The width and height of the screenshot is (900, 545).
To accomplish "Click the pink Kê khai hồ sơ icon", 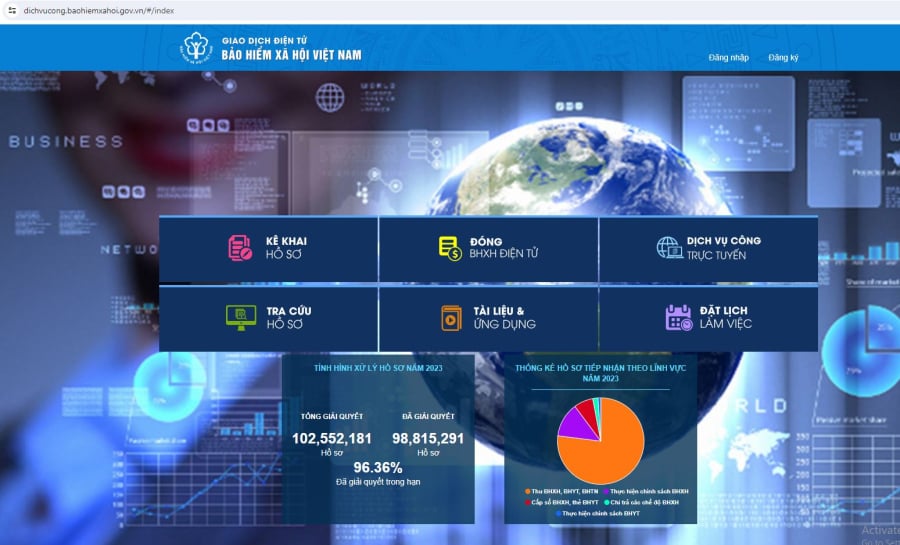I will 240,248.
